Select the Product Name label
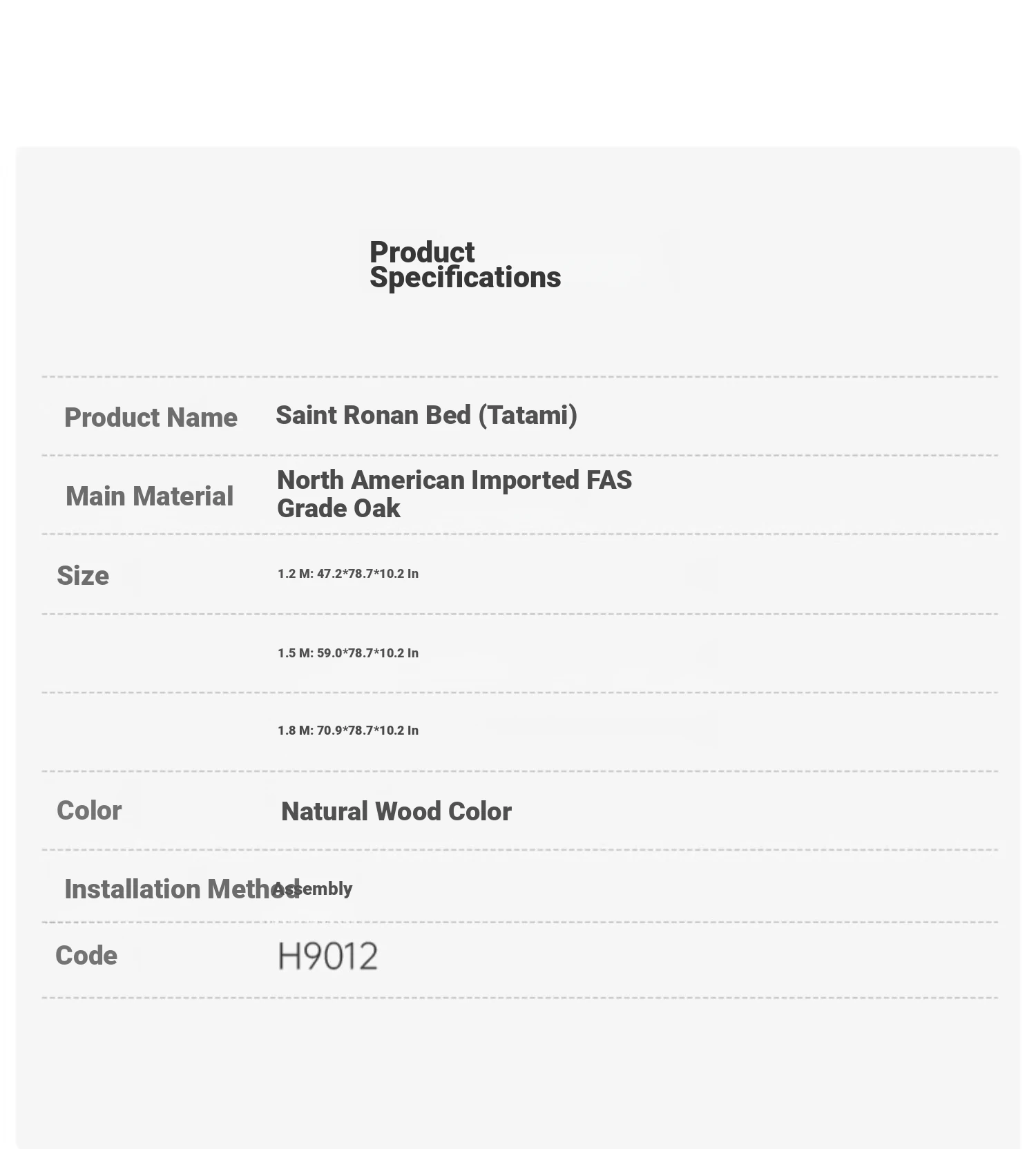The image size is (1036, 1149). [151, 418]
